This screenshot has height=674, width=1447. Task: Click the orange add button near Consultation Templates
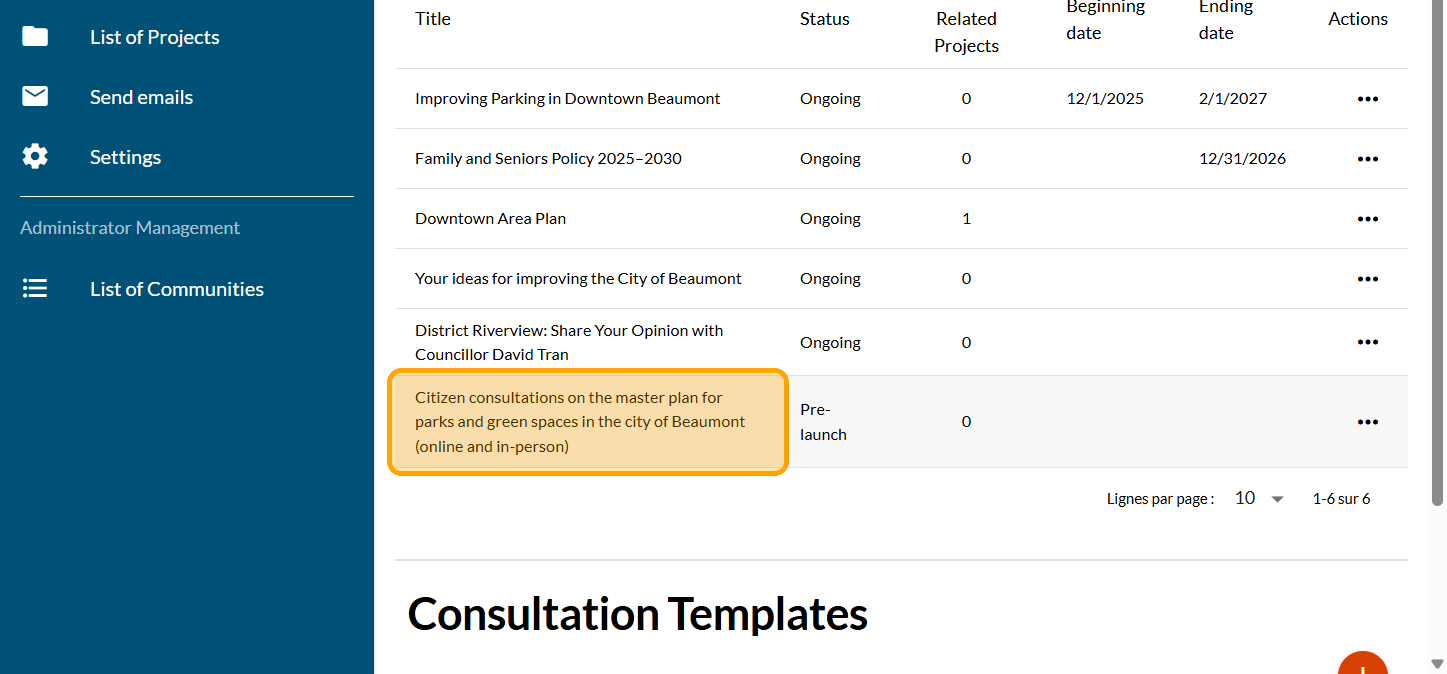[x=1362, y=664]
